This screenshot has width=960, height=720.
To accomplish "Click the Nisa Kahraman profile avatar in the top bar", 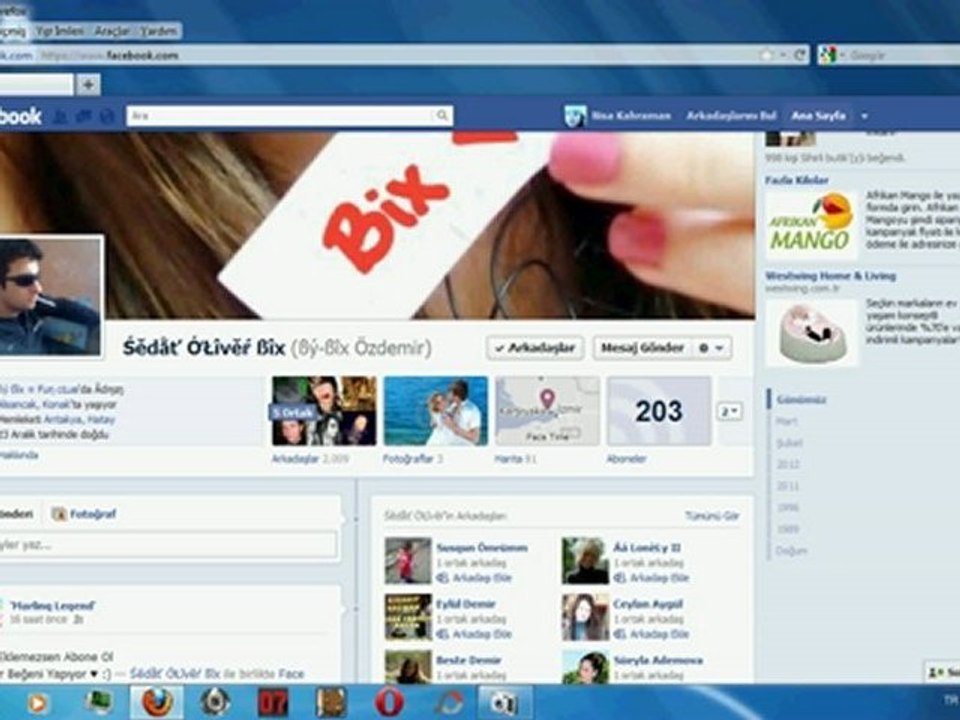I will (575, 116).
